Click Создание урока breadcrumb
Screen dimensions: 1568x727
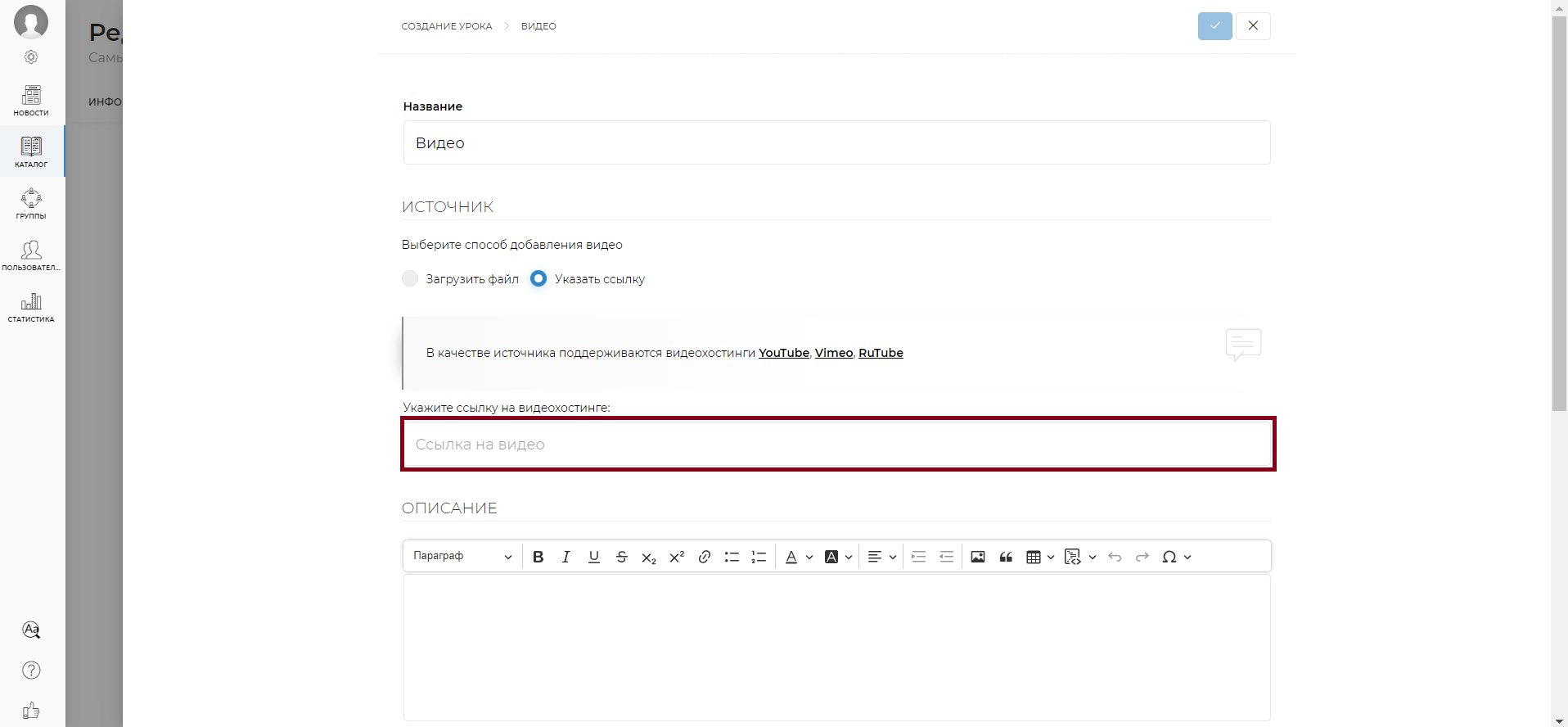tap(447, 26)
